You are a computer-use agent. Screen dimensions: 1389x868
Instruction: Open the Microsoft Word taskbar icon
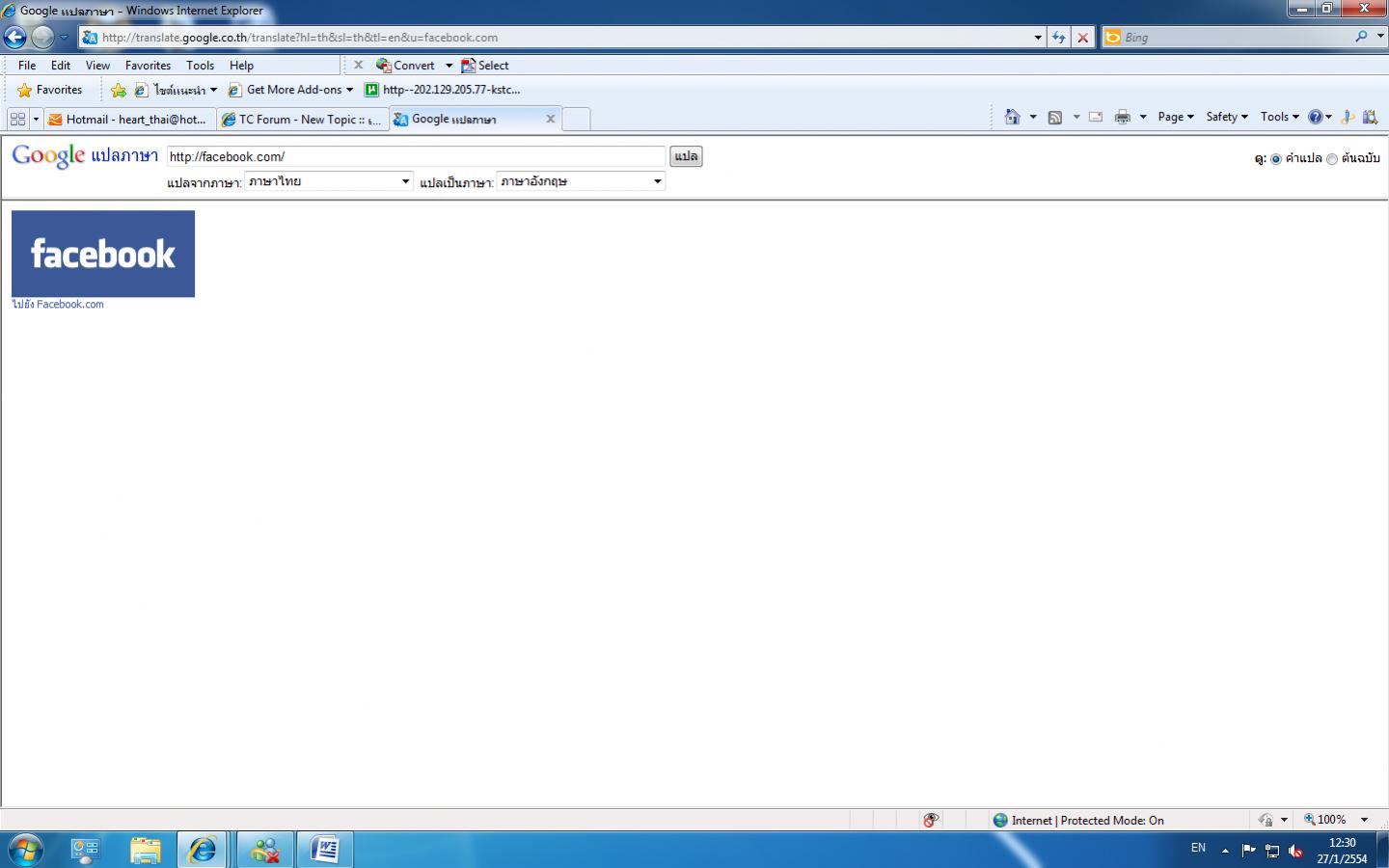click(325, 850)
